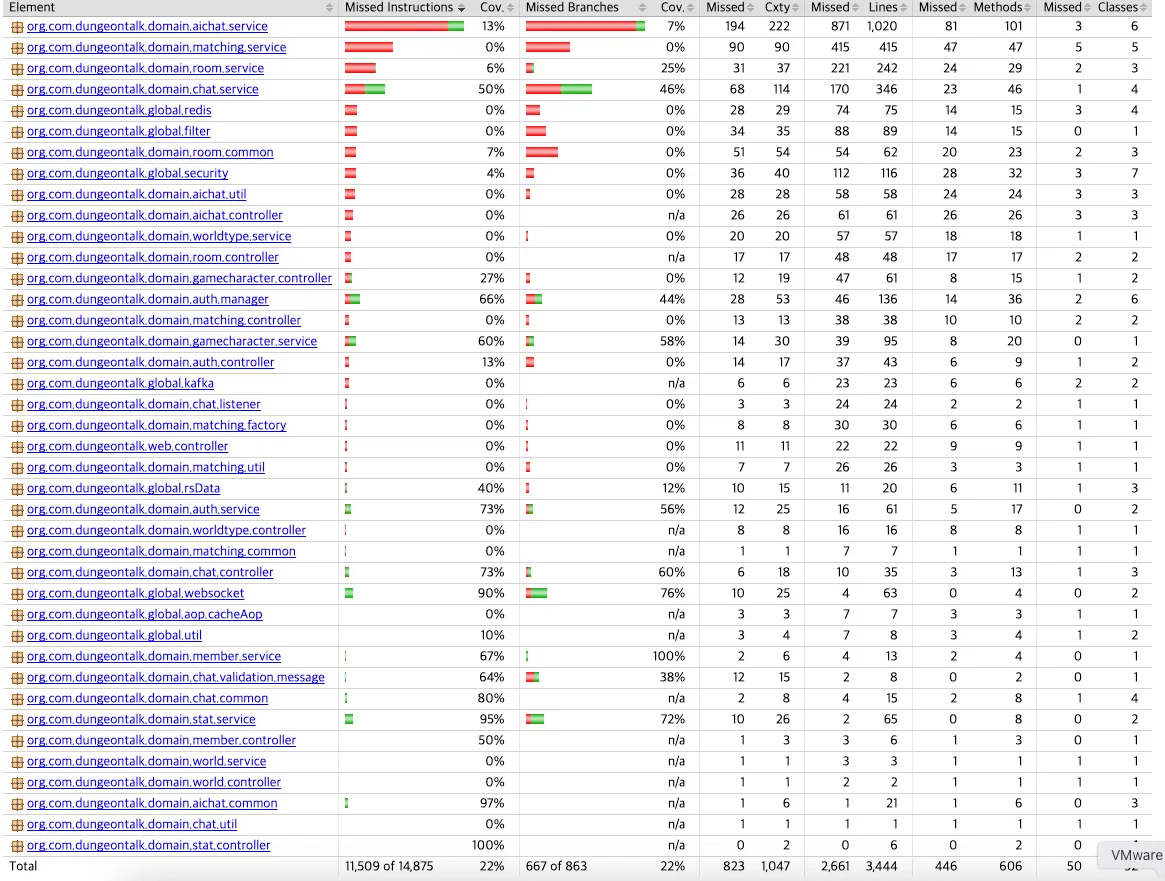Open org.com.dungeontalk.domain.member.controller link
1165x881 pixels.
(161, 741)
